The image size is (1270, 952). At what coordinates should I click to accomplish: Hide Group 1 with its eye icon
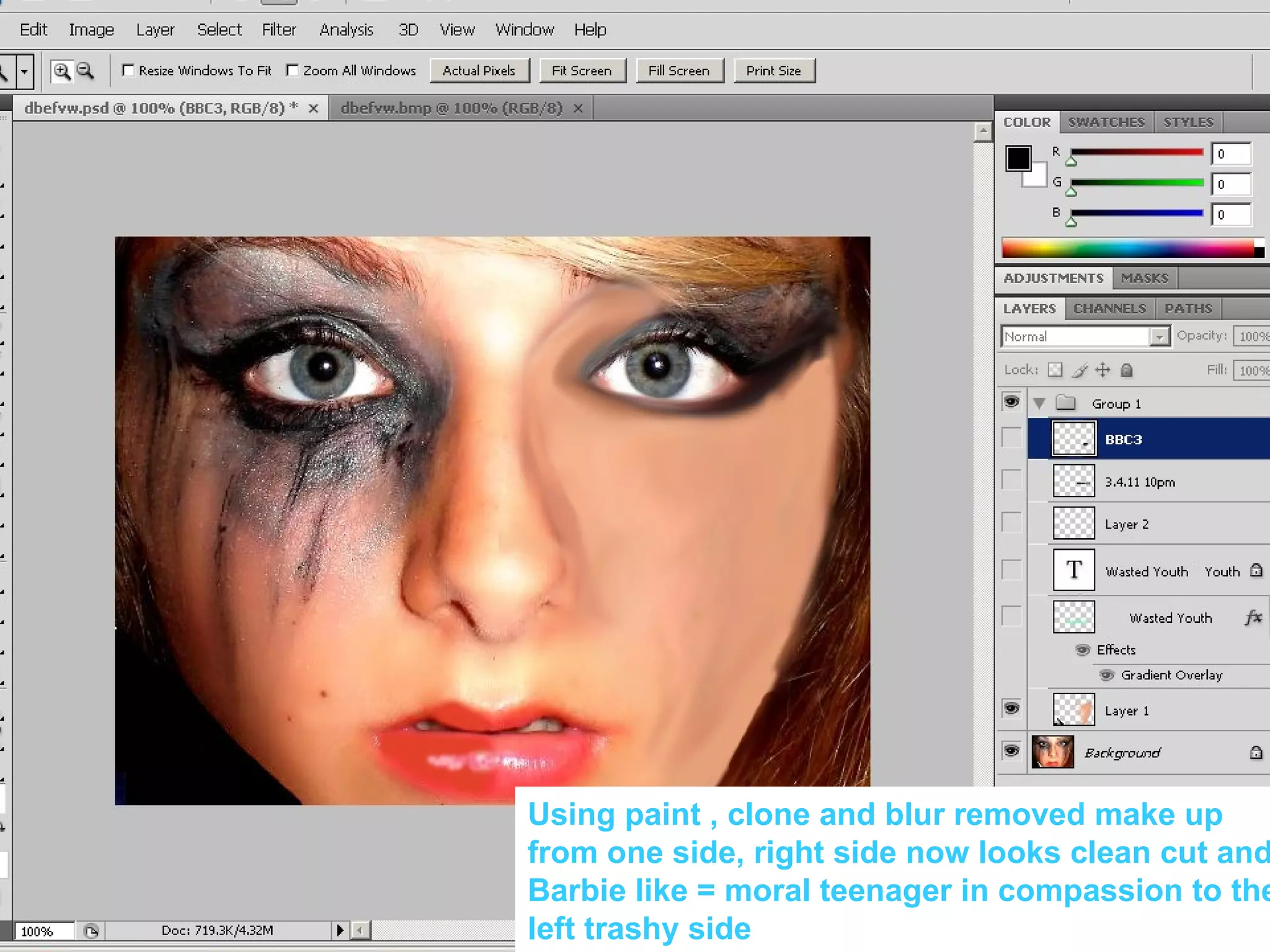point(1011,403)
